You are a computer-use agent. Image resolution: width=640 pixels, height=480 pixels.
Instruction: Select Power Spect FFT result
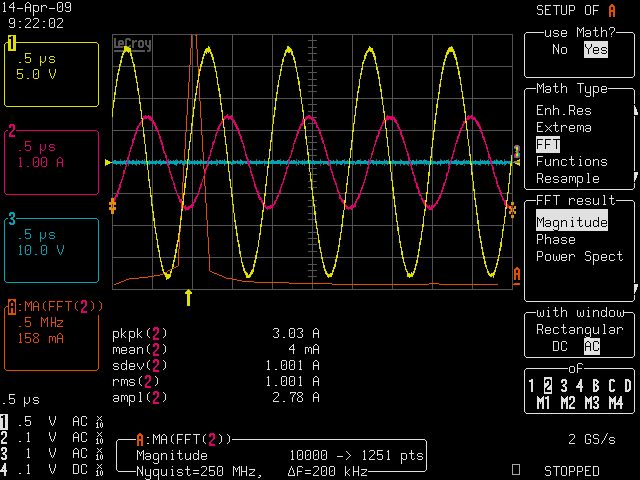click(580, 257)
